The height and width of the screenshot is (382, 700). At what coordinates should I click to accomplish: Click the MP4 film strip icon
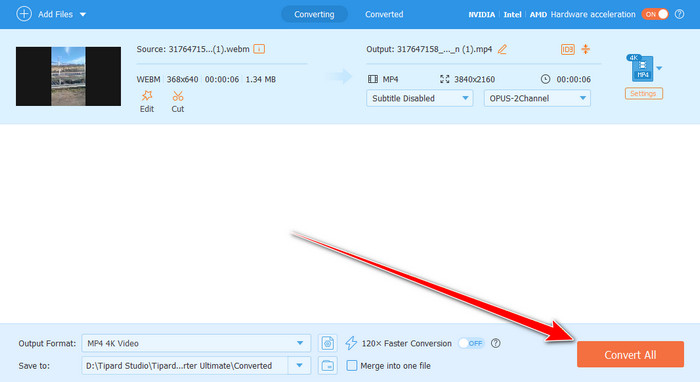[x=373, y=79]
